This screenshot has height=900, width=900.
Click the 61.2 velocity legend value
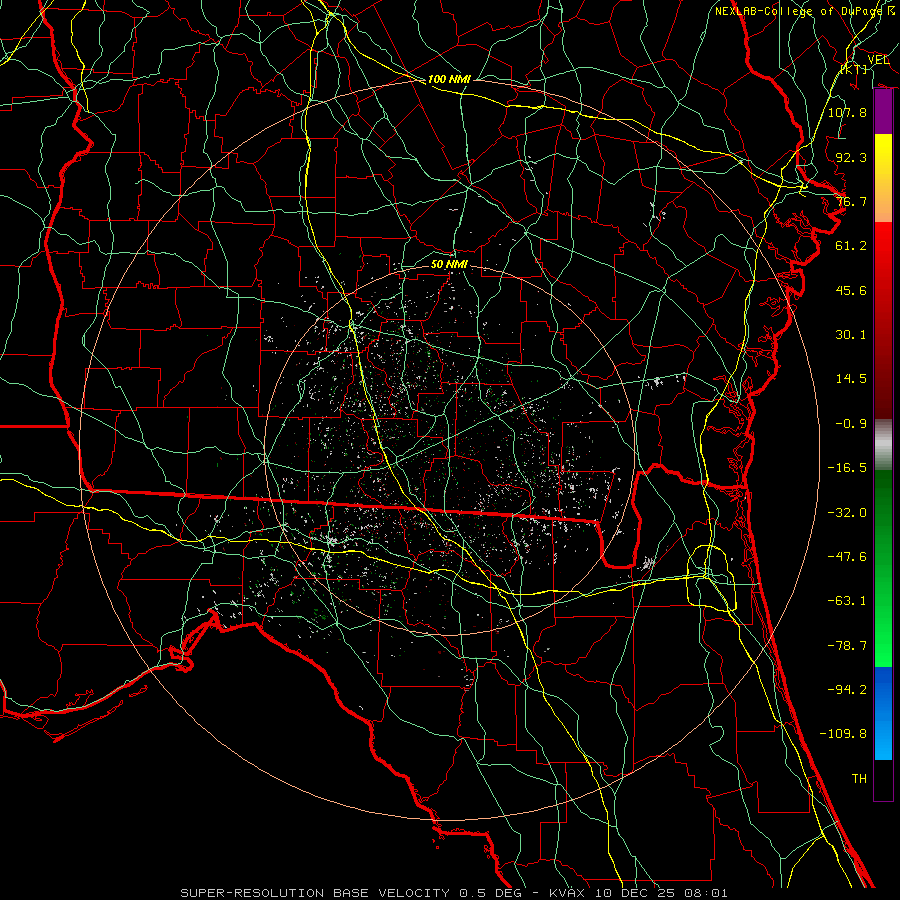[x=851, y=246]
